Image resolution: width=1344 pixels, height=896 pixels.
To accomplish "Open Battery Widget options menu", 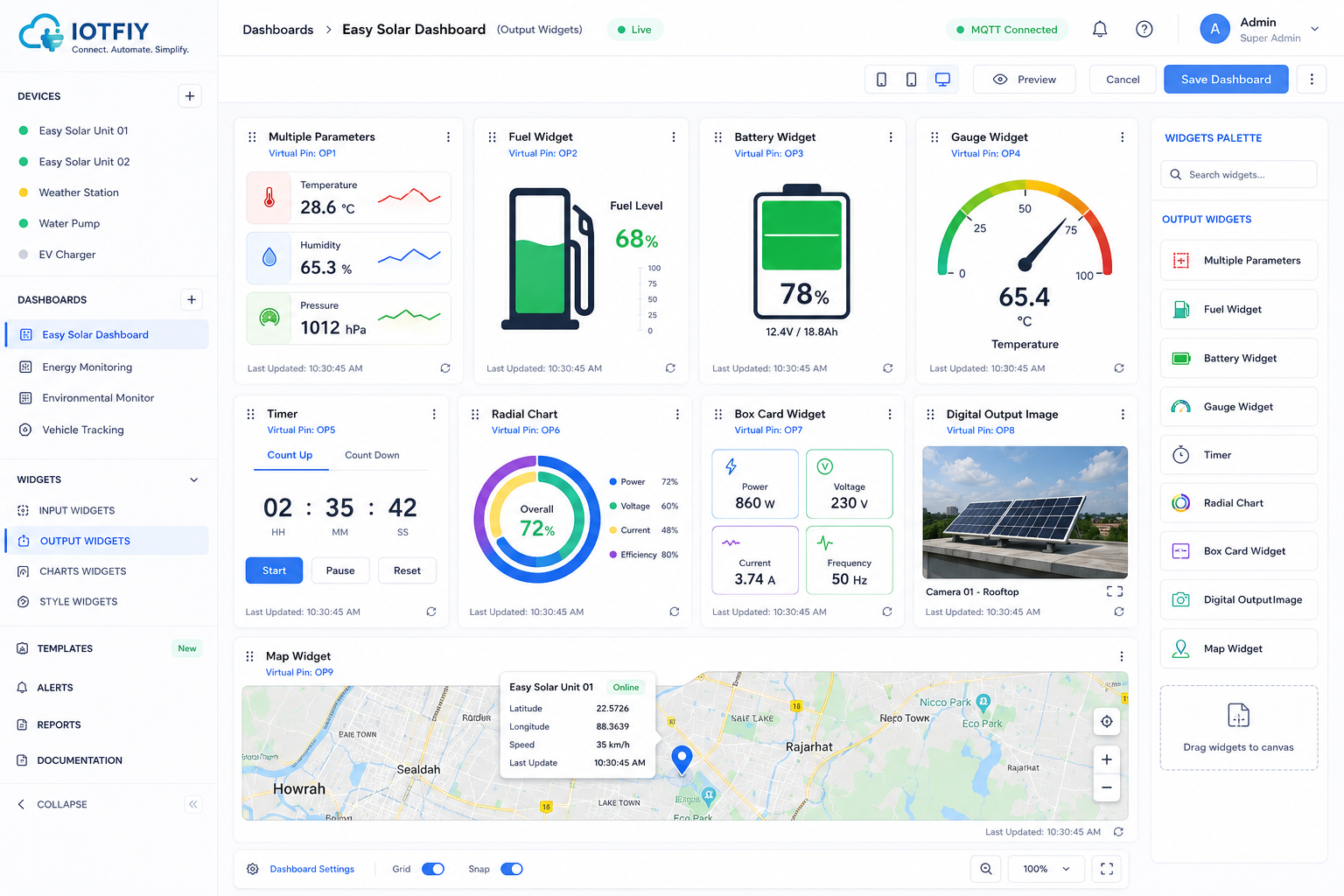I will pos(891,137).
